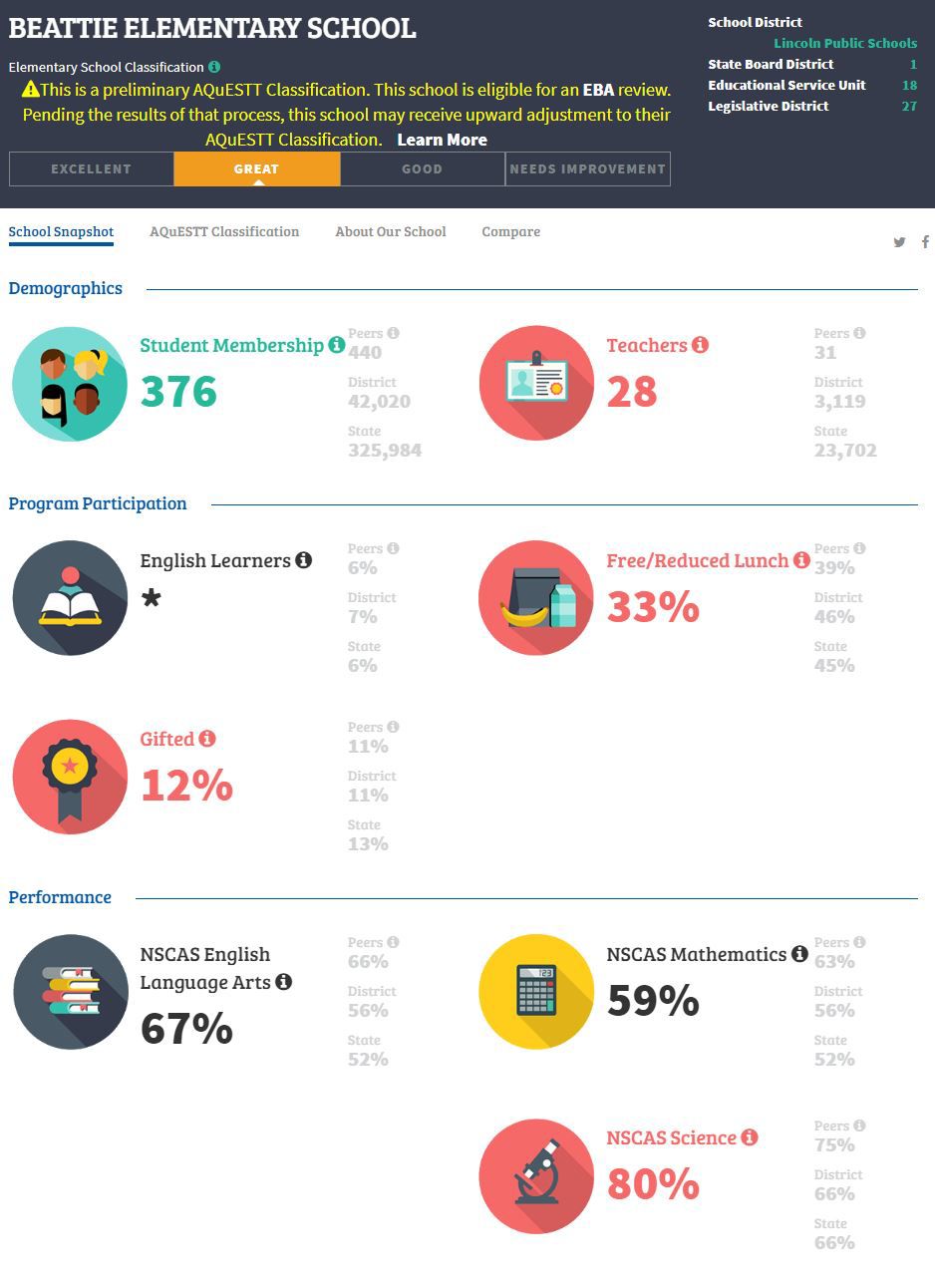Image resolution: width=935 pixels, height=1288 pixels.
Task: Open the Lincoln Public Schools link
Action: tap(845, 43)
